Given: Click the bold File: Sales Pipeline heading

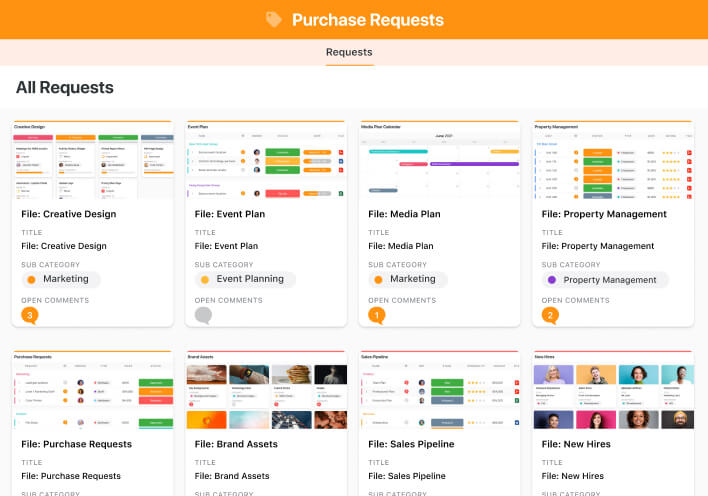Looking at the screenshot, I should tap(411, 444).
